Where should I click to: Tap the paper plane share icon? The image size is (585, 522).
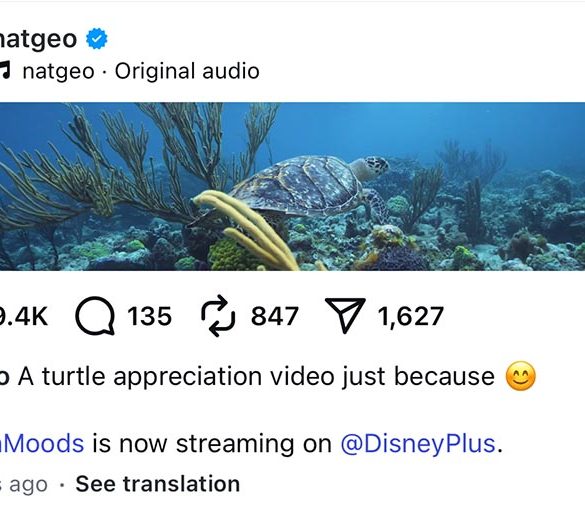(345, 315)
